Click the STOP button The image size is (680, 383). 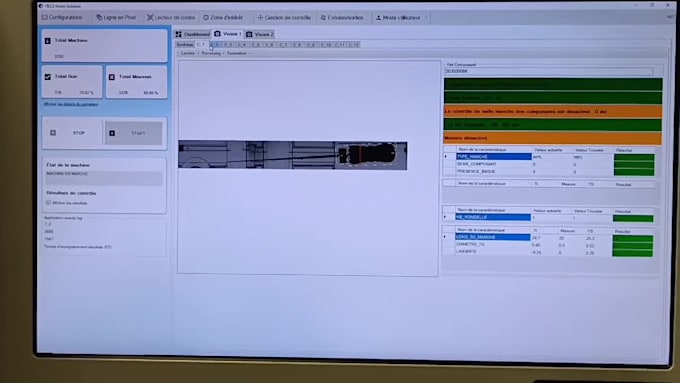click(73, 133)
